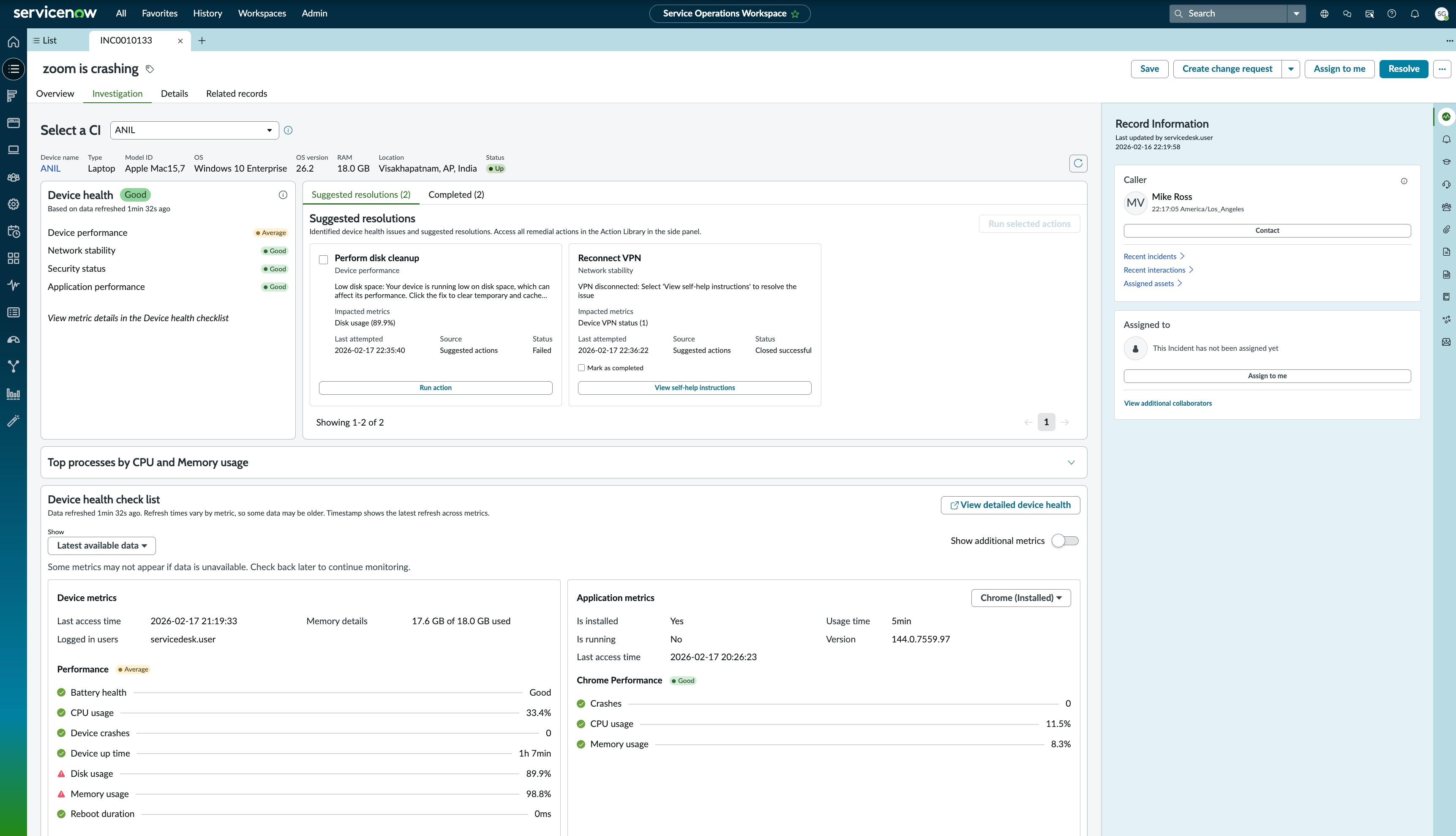Click page 1 in resolutions pagination
Image resolution: width=1456 pixels, height=836 pixels.
1046,422
